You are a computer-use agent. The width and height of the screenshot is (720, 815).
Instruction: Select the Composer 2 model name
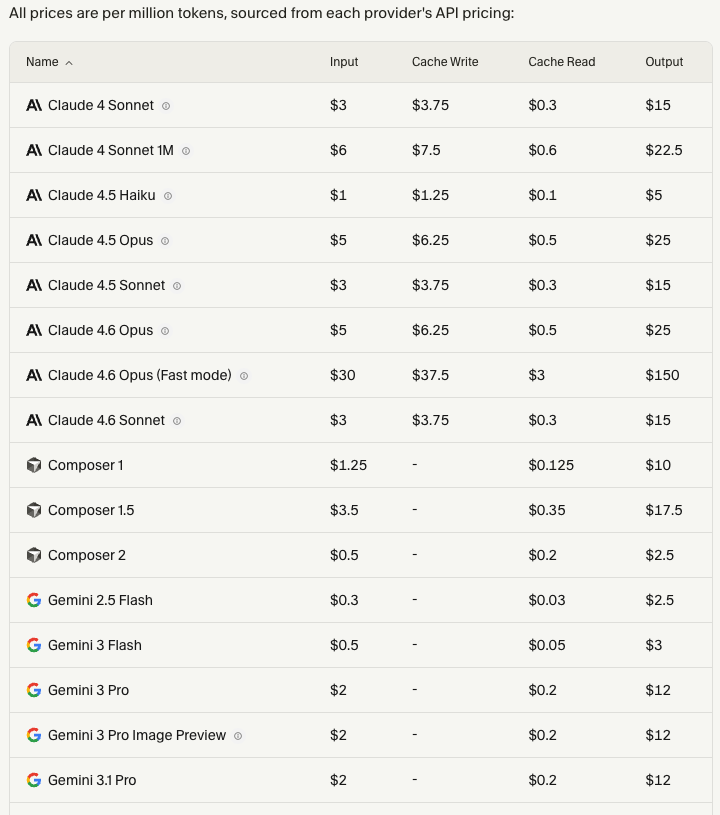(x=87, y=555)
